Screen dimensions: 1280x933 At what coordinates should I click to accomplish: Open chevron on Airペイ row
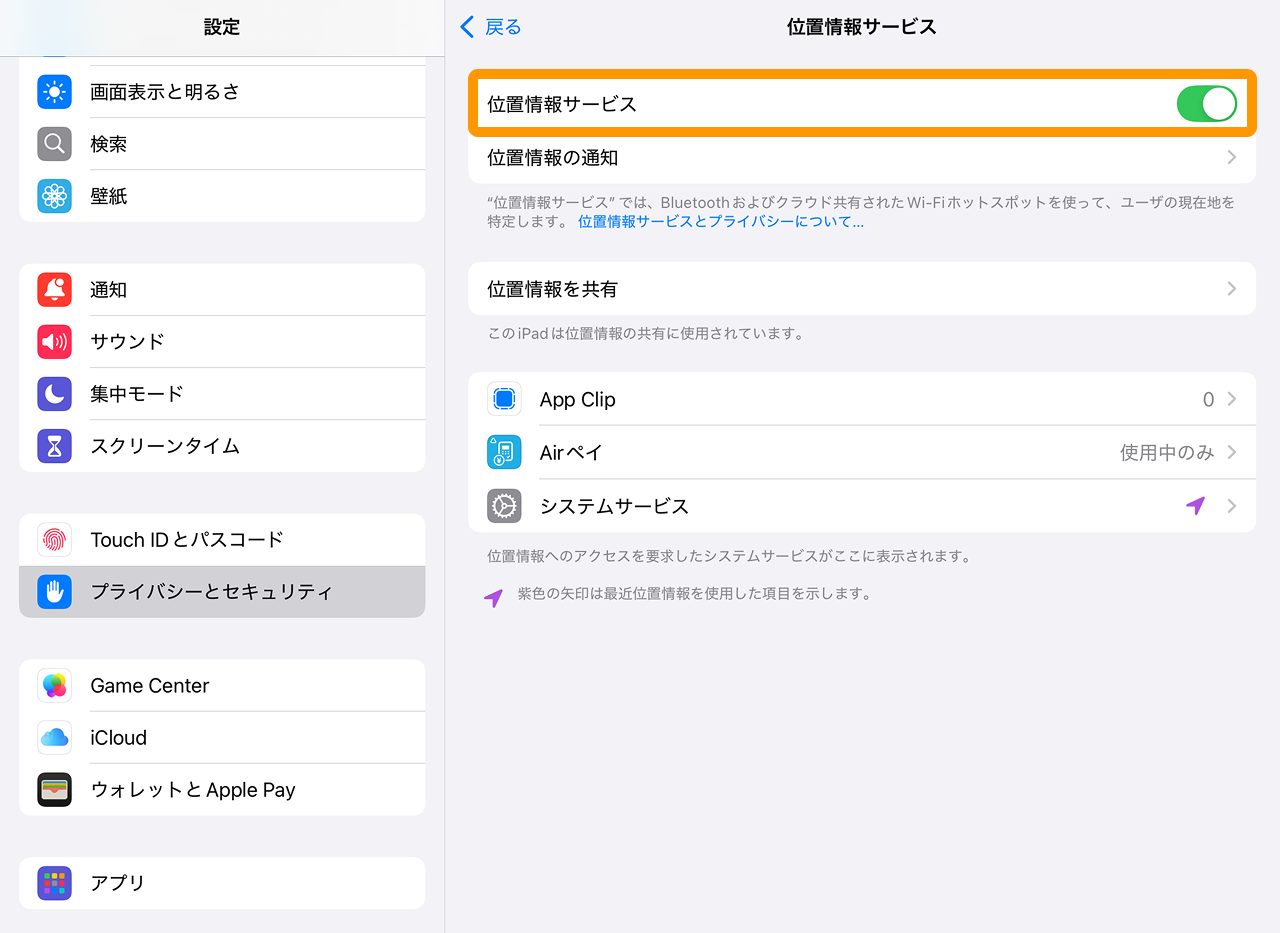tap(1232, 453)
